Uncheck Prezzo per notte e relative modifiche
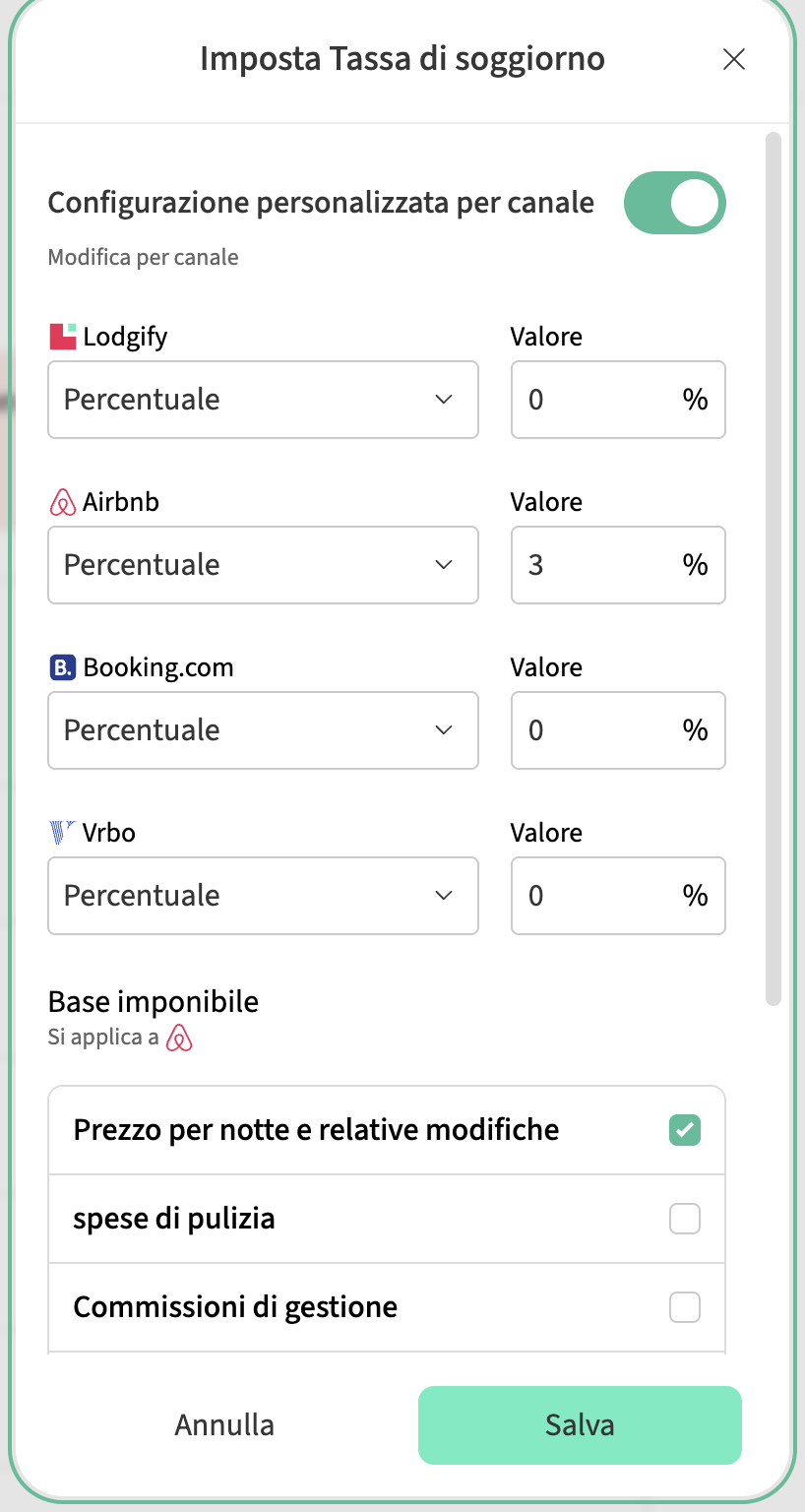The height and width of the screenshot is (1512, 805). (684, 1130)
